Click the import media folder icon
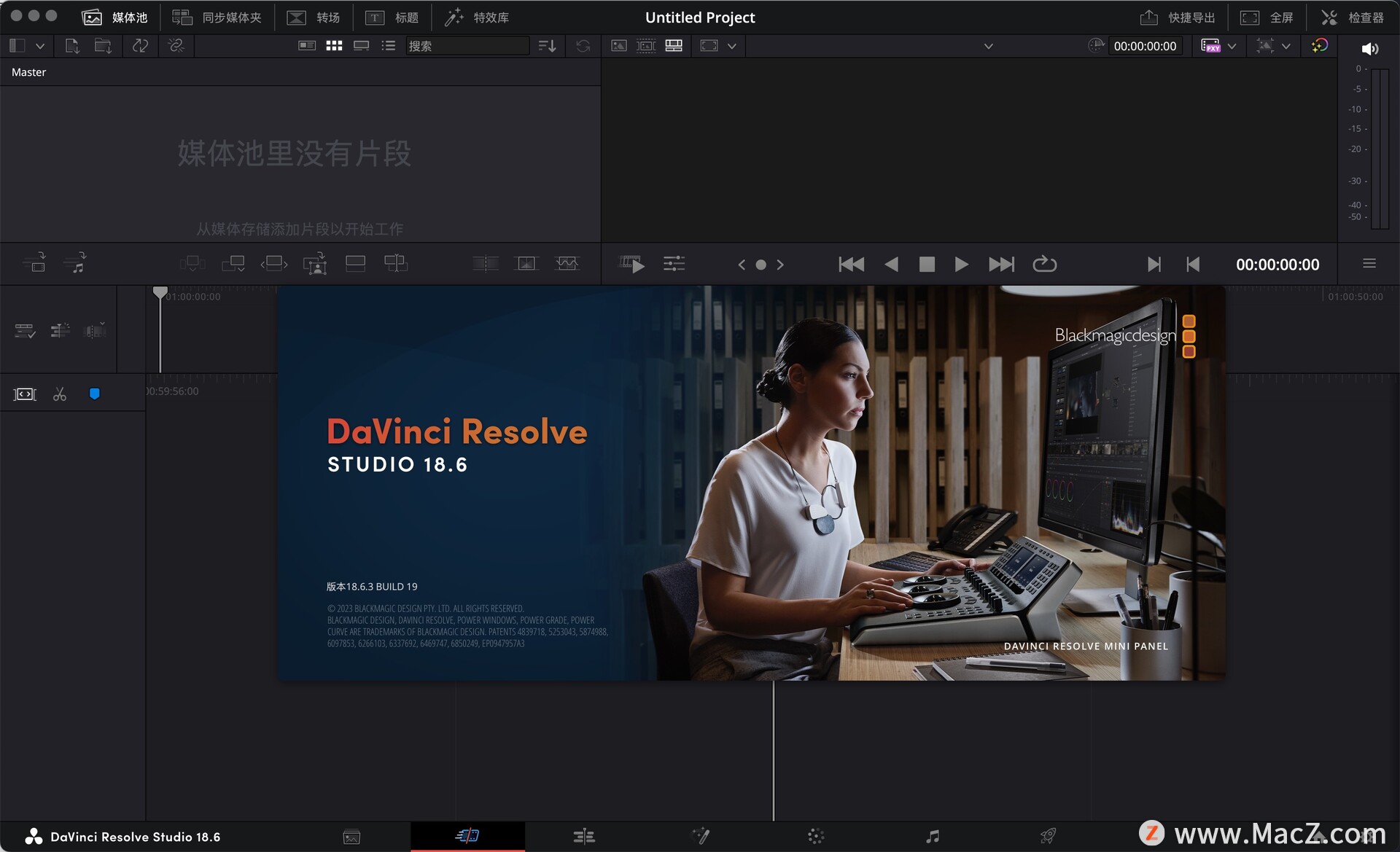The width and height of the screenshot is (1400, 852). [x=103, y=45]
